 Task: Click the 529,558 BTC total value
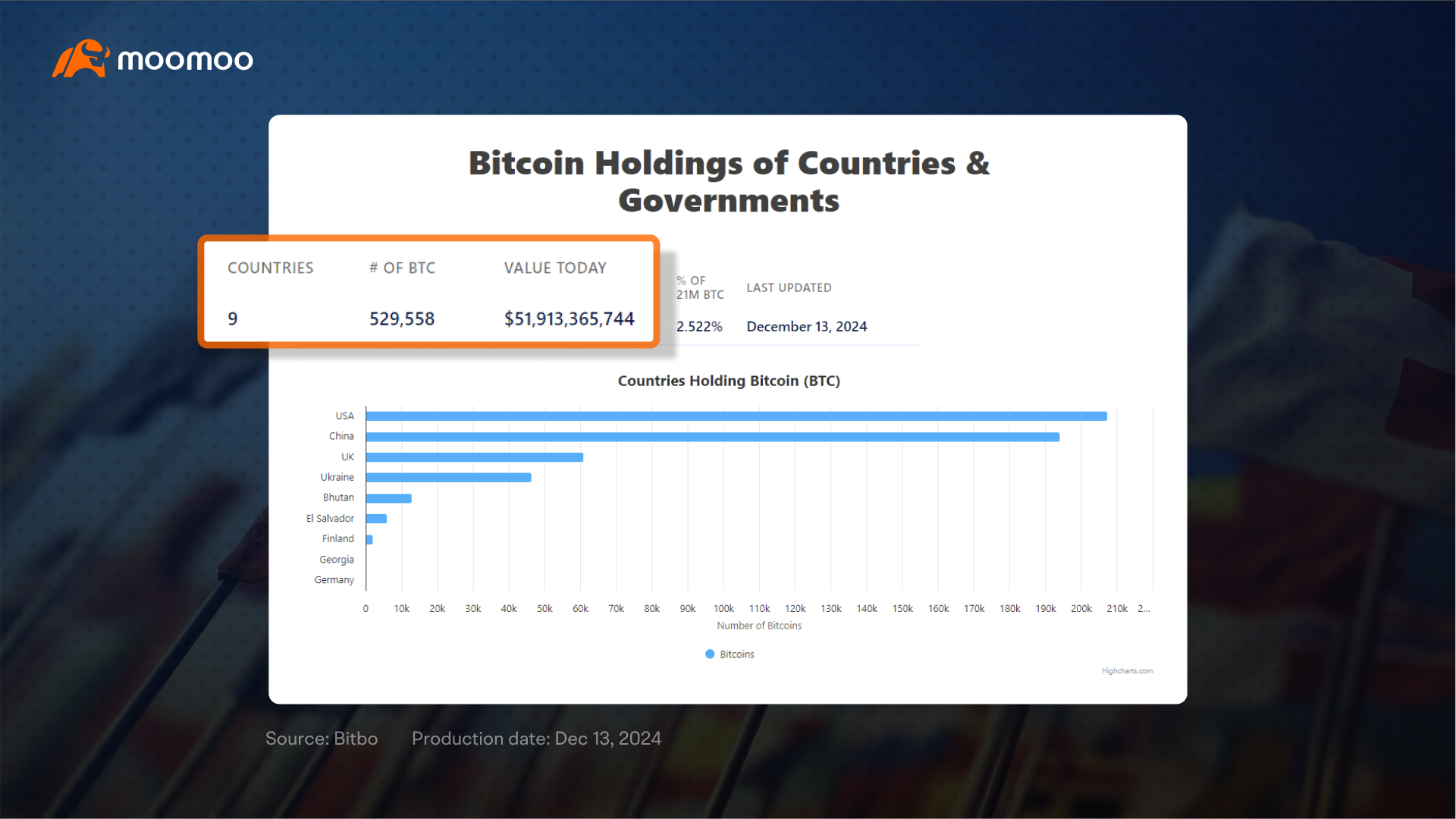402,319
